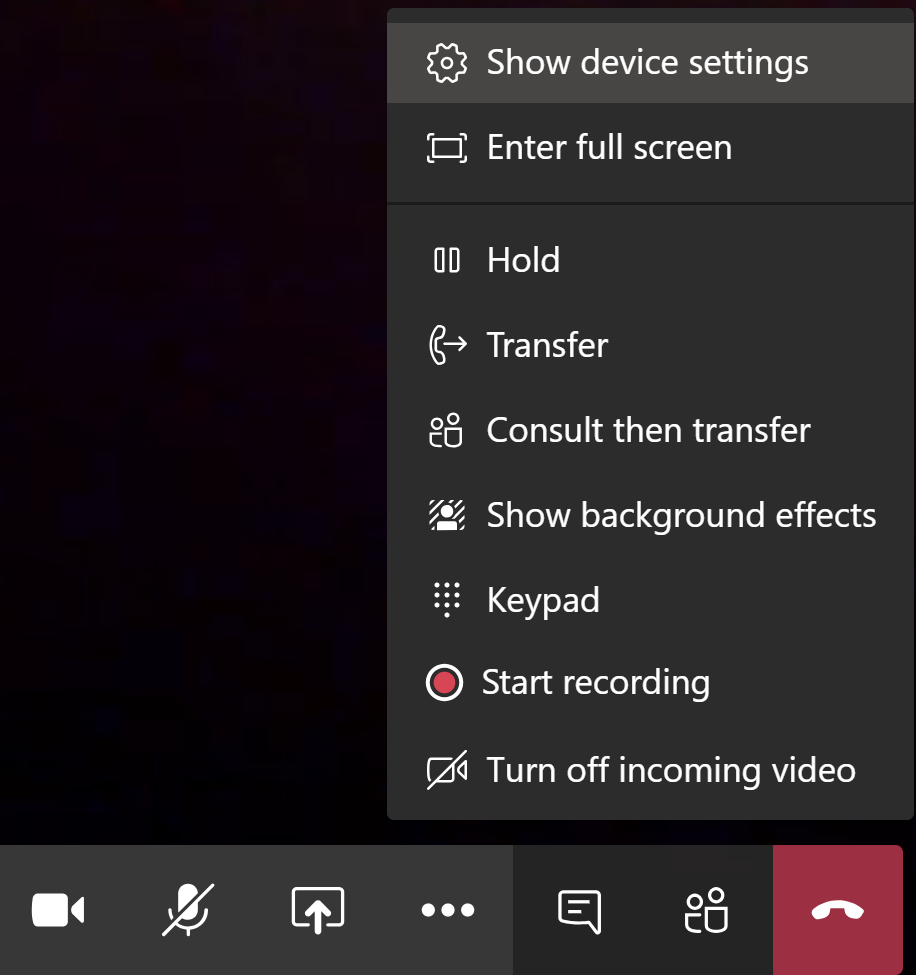916x975 pixels.
Task: Click the Start recording text
Action: tap(596, 683)
